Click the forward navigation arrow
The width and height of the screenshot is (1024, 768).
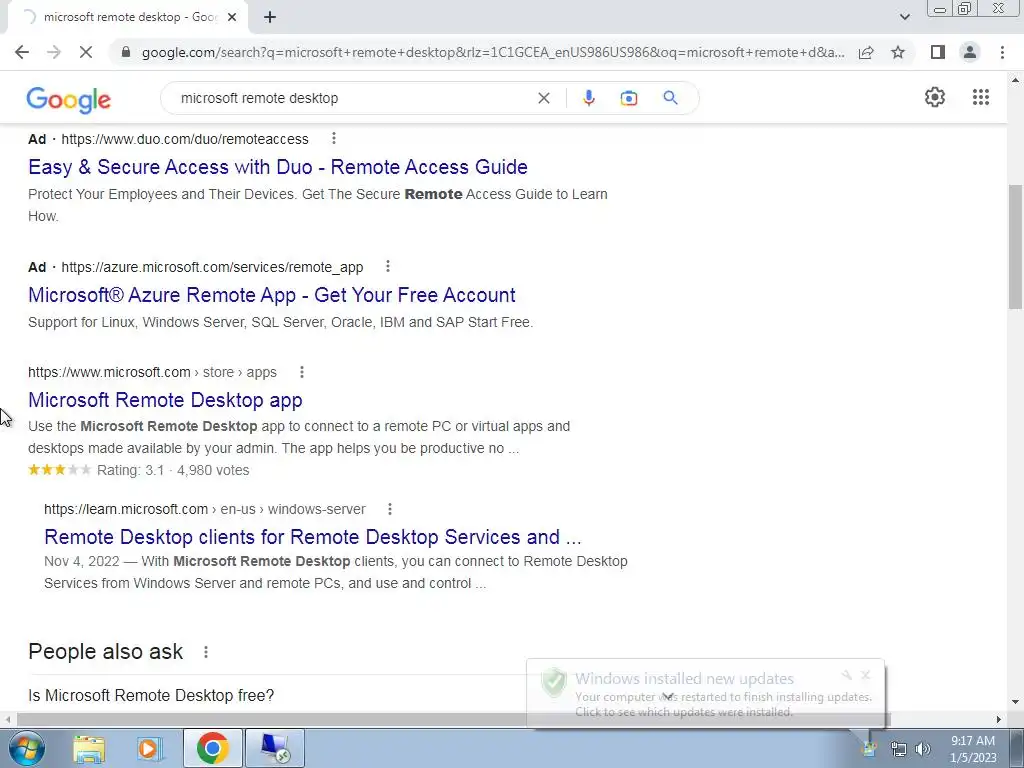coord(54,52)
